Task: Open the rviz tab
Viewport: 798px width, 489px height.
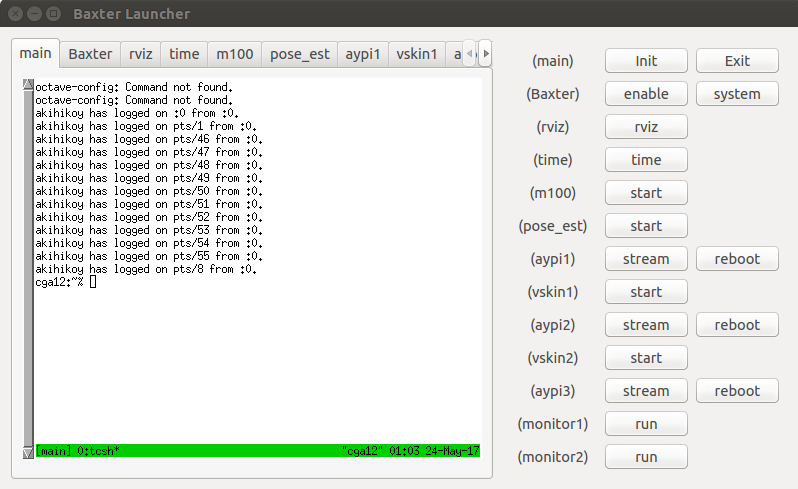Action: [140, 54]
